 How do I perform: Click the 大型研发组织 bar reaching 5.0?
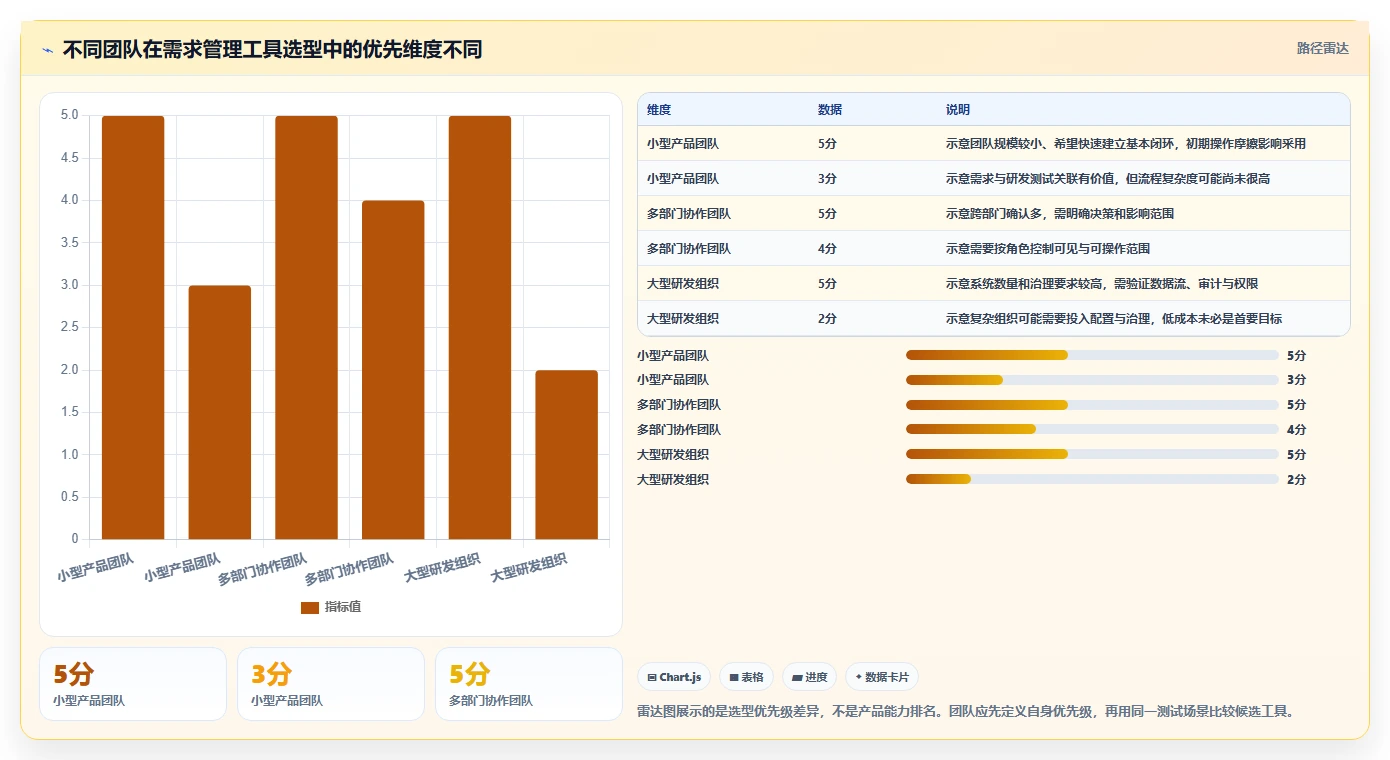coord(480,328)
